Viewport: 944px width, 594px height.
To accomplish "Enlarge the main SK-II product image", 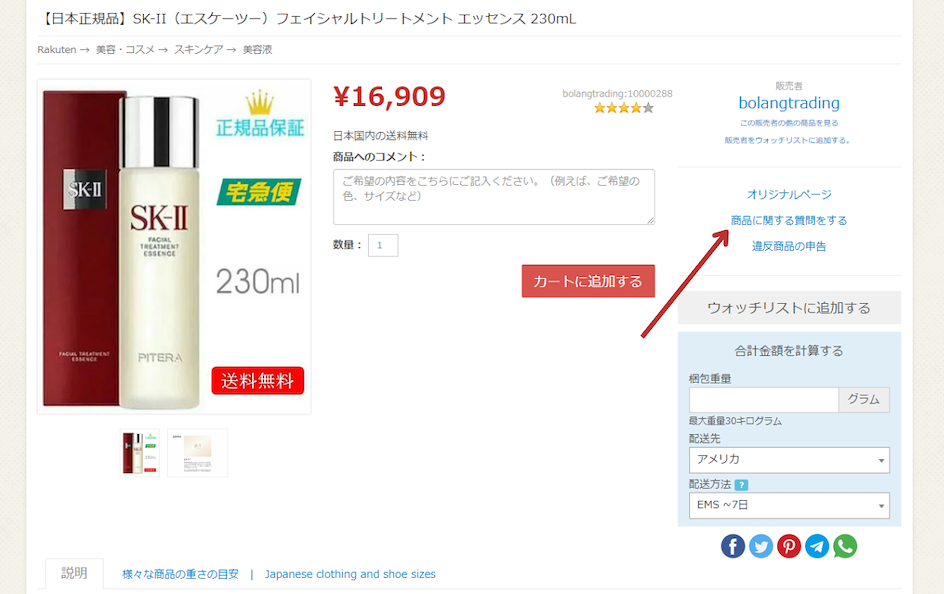I will 174,247.
